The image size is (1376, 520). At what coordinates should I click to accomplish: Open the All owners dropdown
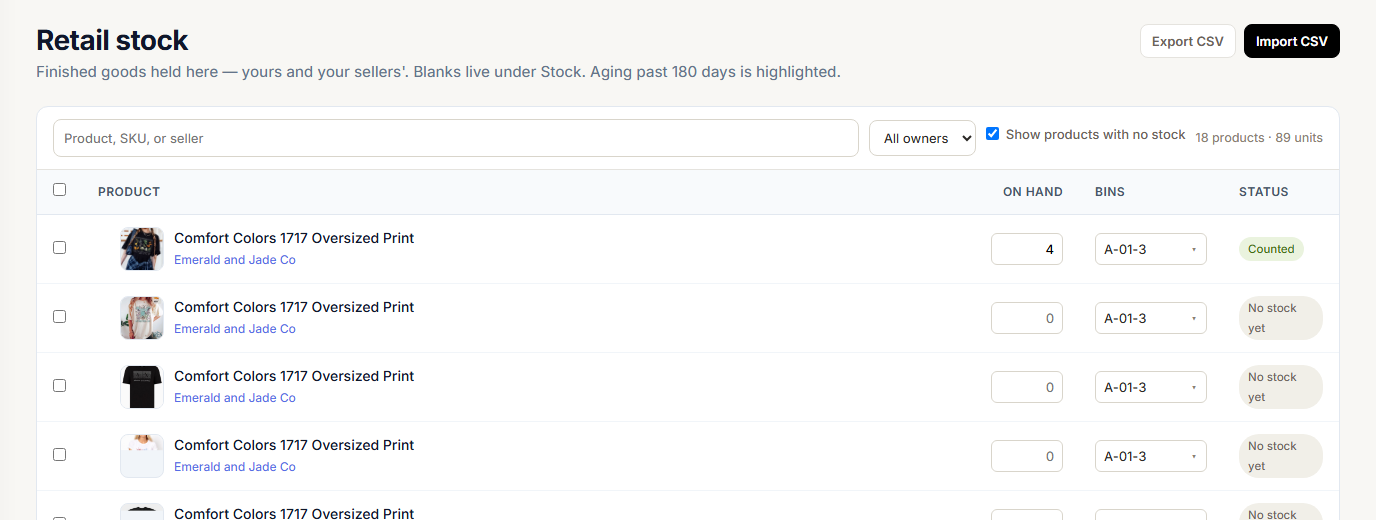coord(922,138)
